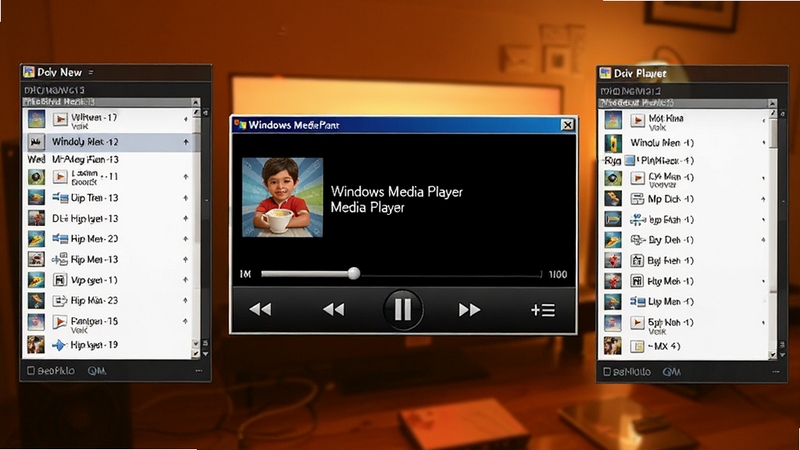Click the 'QM' link in the 'Dolv Player' panel footer
The height and width of the screenshot is (450, 800).
671,372
